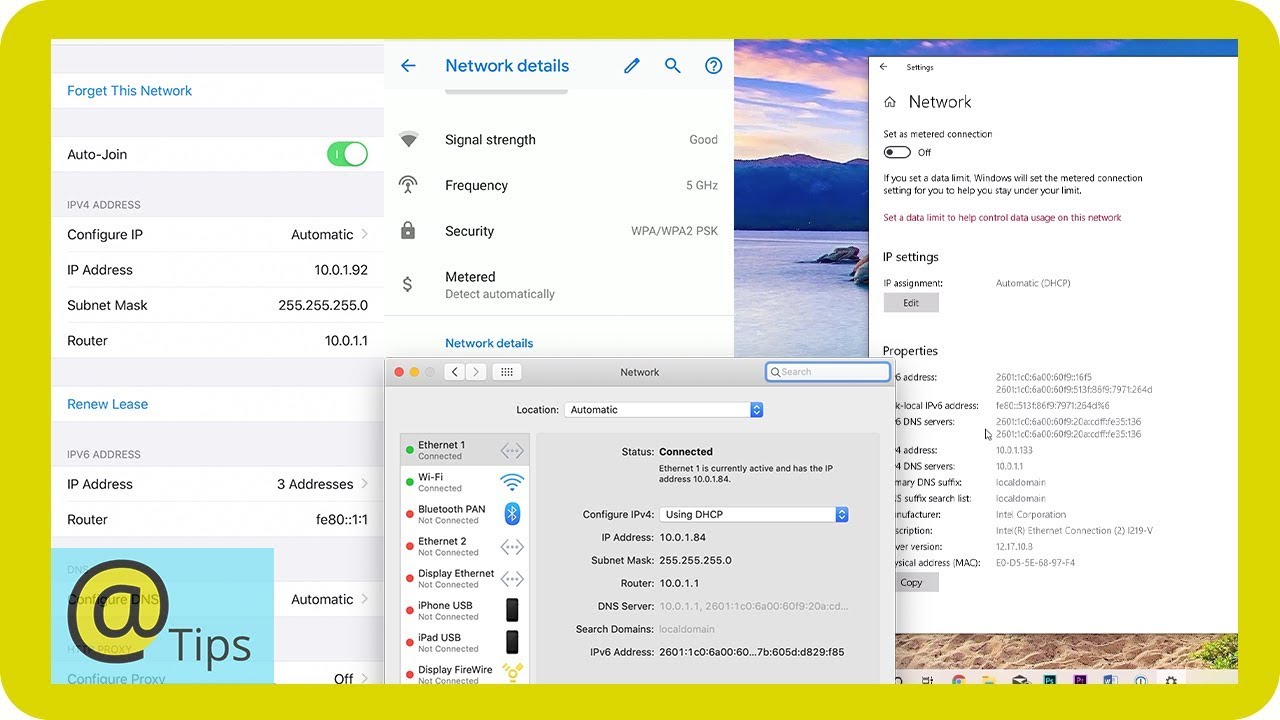This screenshot has height=720, width=1280.
Task: Go forward in the macOS Network window
Action: click(x=476, y=372)
